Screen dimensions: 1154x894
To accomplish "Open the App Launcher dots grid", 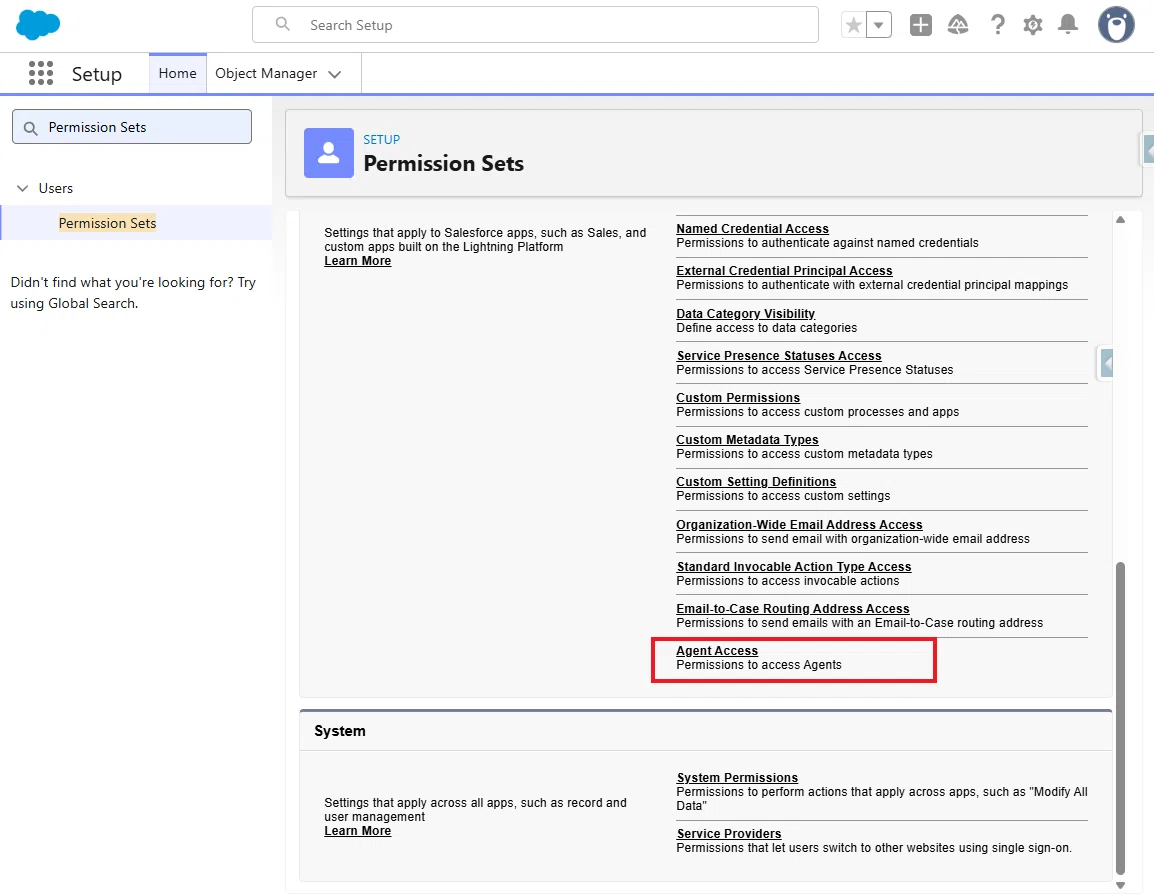I will 40,73.
